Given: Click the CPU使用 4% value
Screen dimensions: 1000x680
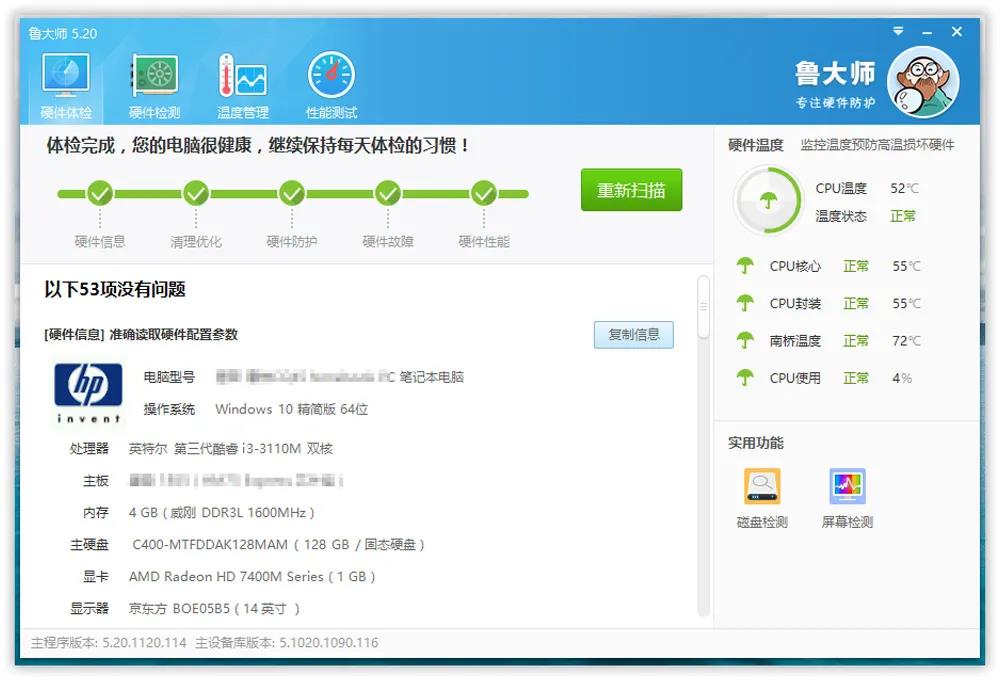Looking at the screenshot, I should tap(902, 378).
